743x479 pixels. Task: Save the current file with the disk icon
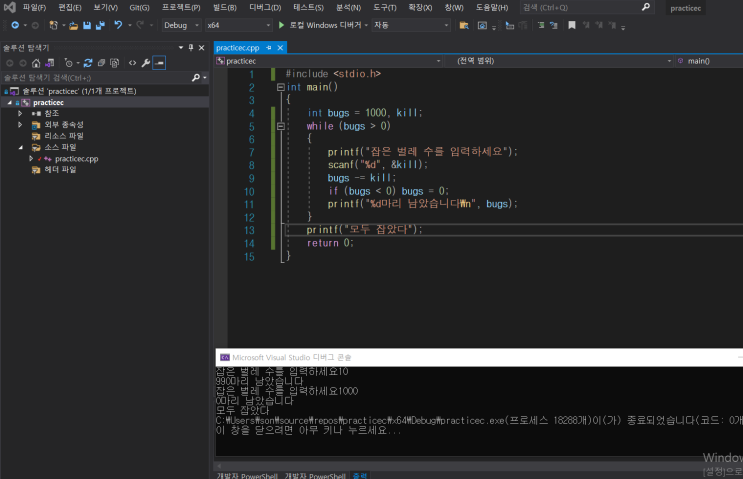(x=87, y=25)
